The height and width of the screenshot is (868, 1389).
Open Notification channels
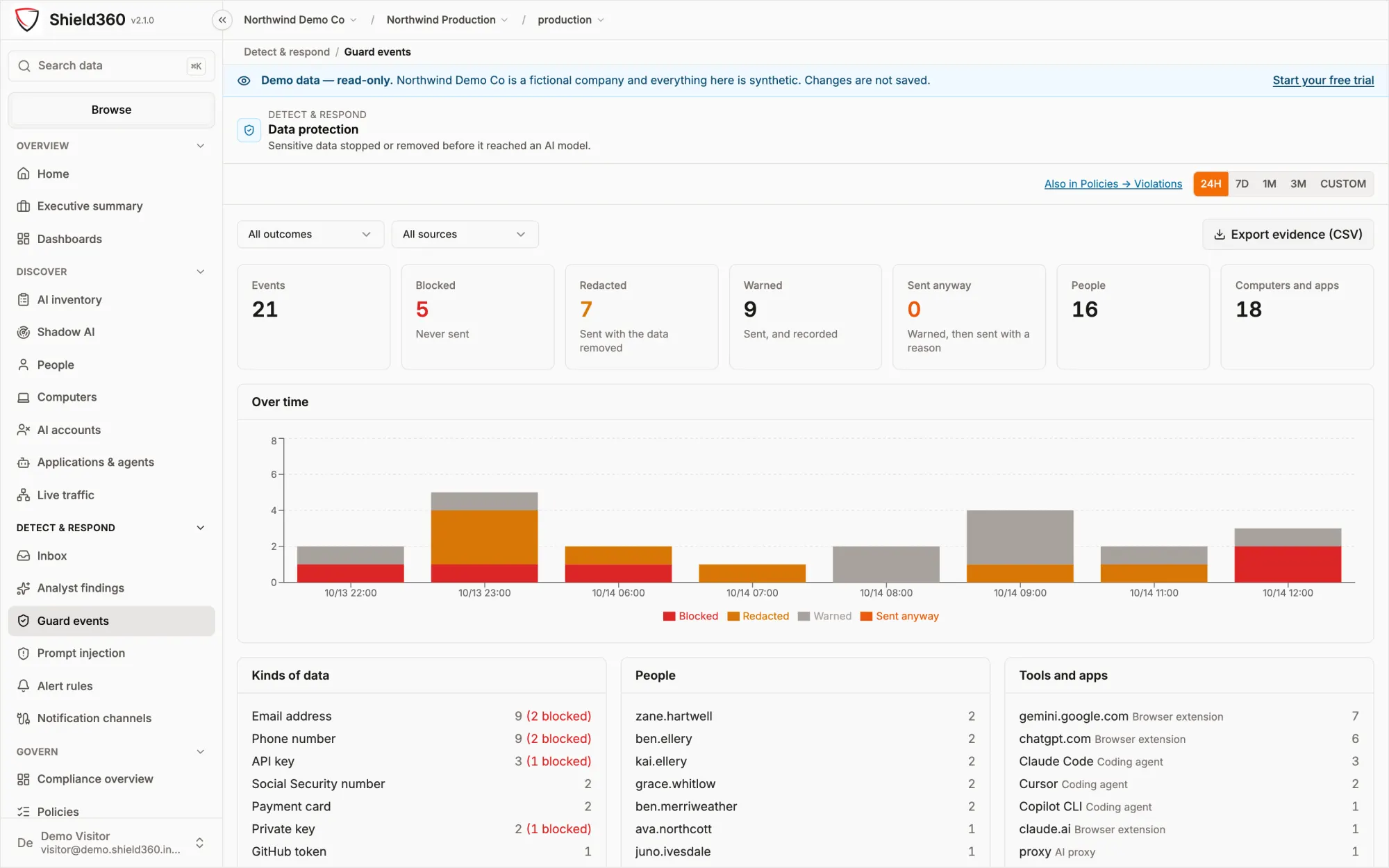111,718
